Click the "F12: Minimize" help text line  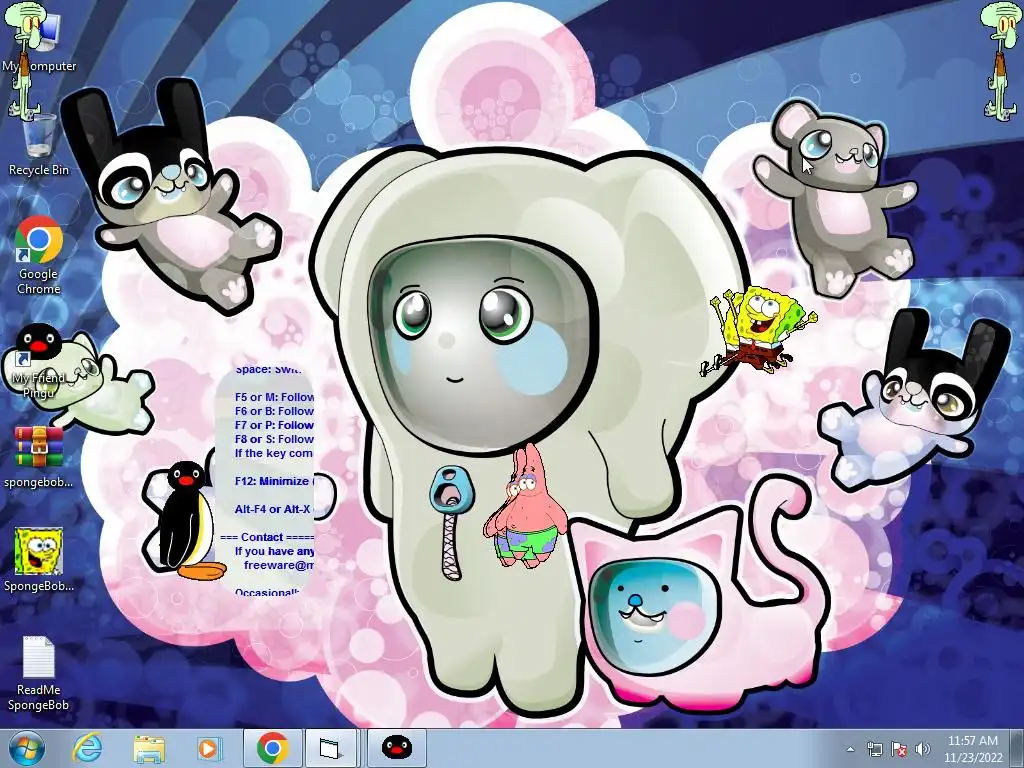click(x=274, y=481)
